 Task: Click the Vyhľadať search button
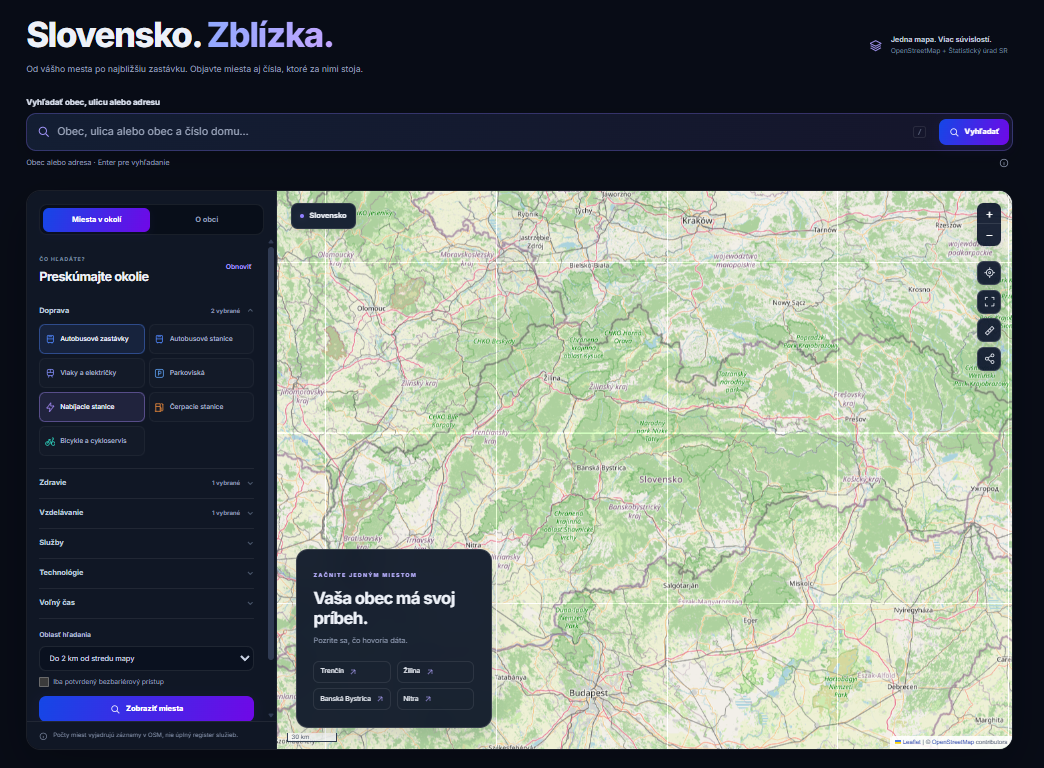click(974, 132)
